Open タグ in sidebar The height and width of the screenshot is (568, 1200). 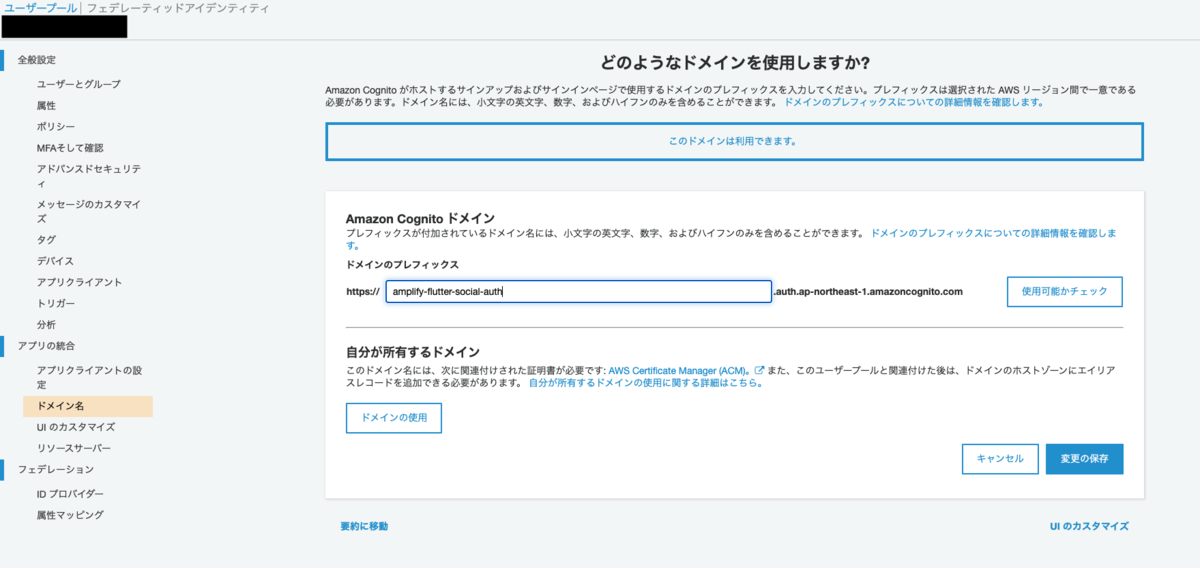pos(46,239)
